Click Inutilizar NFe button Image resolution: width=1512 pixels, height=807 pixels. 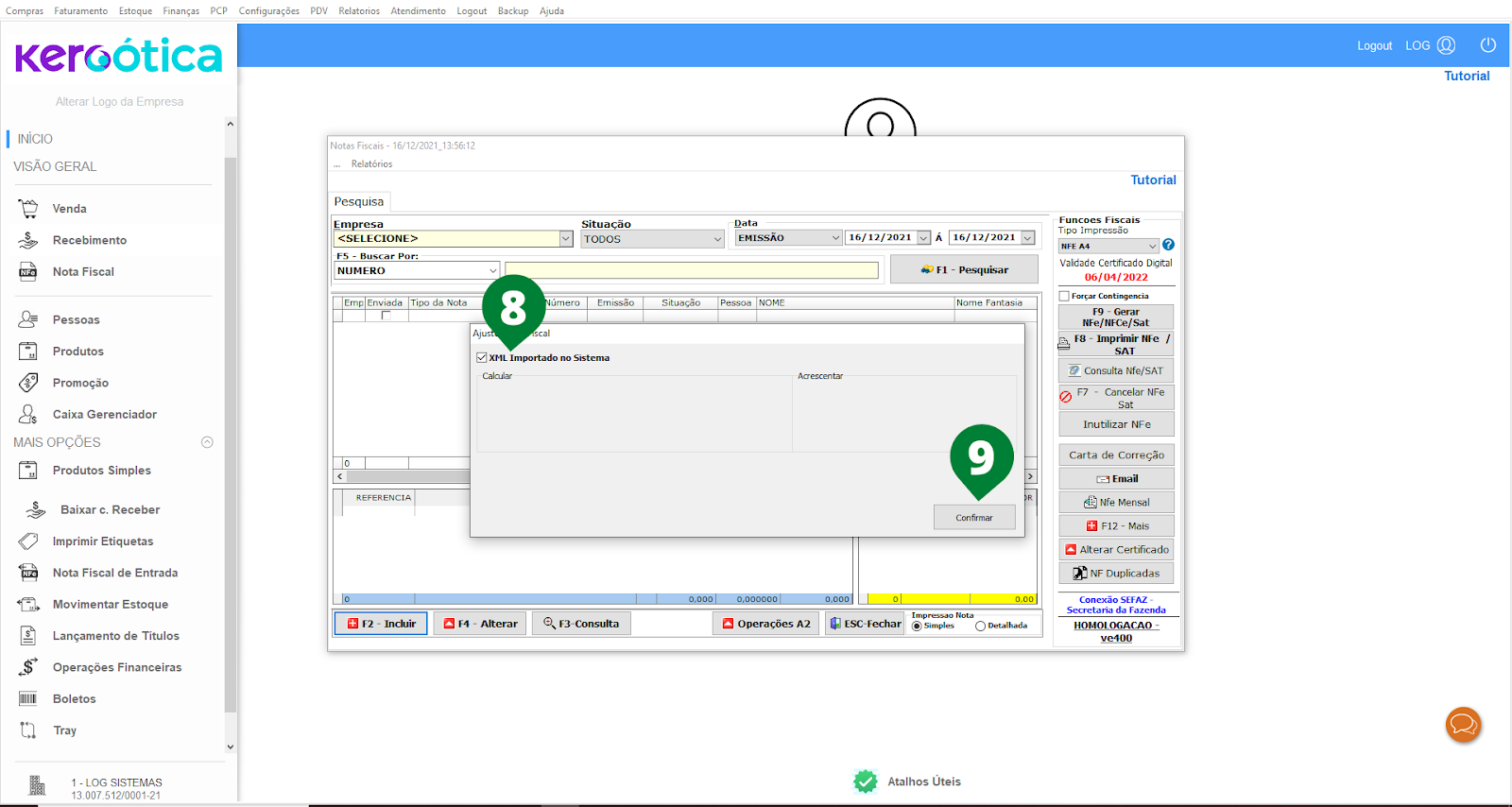(x=1116, y=424)
